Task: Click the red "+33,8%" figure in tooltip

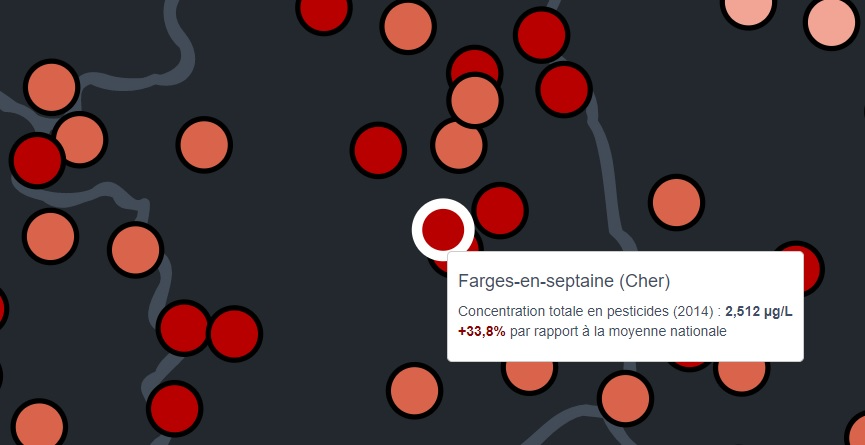Action: (x=481, y=331)
